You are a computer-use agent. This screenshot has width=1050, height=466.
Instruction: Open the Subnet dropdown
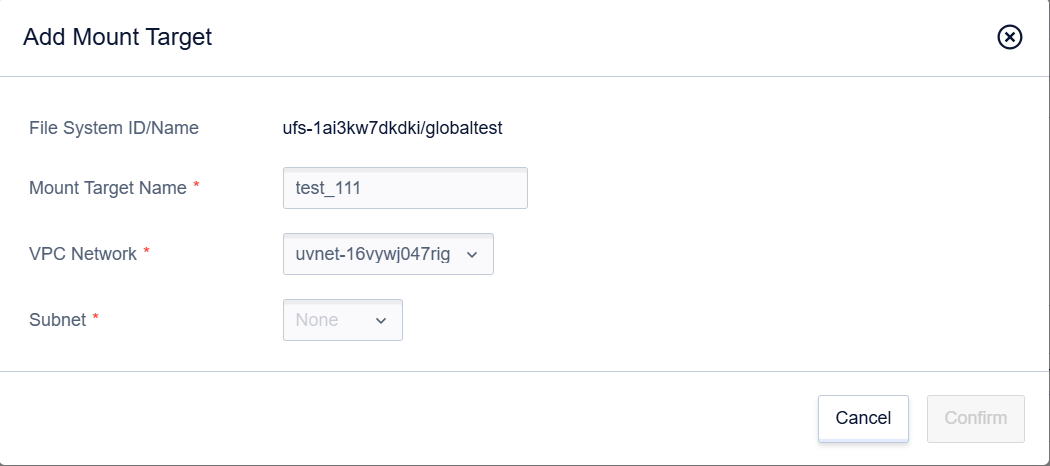pos(343,320)
